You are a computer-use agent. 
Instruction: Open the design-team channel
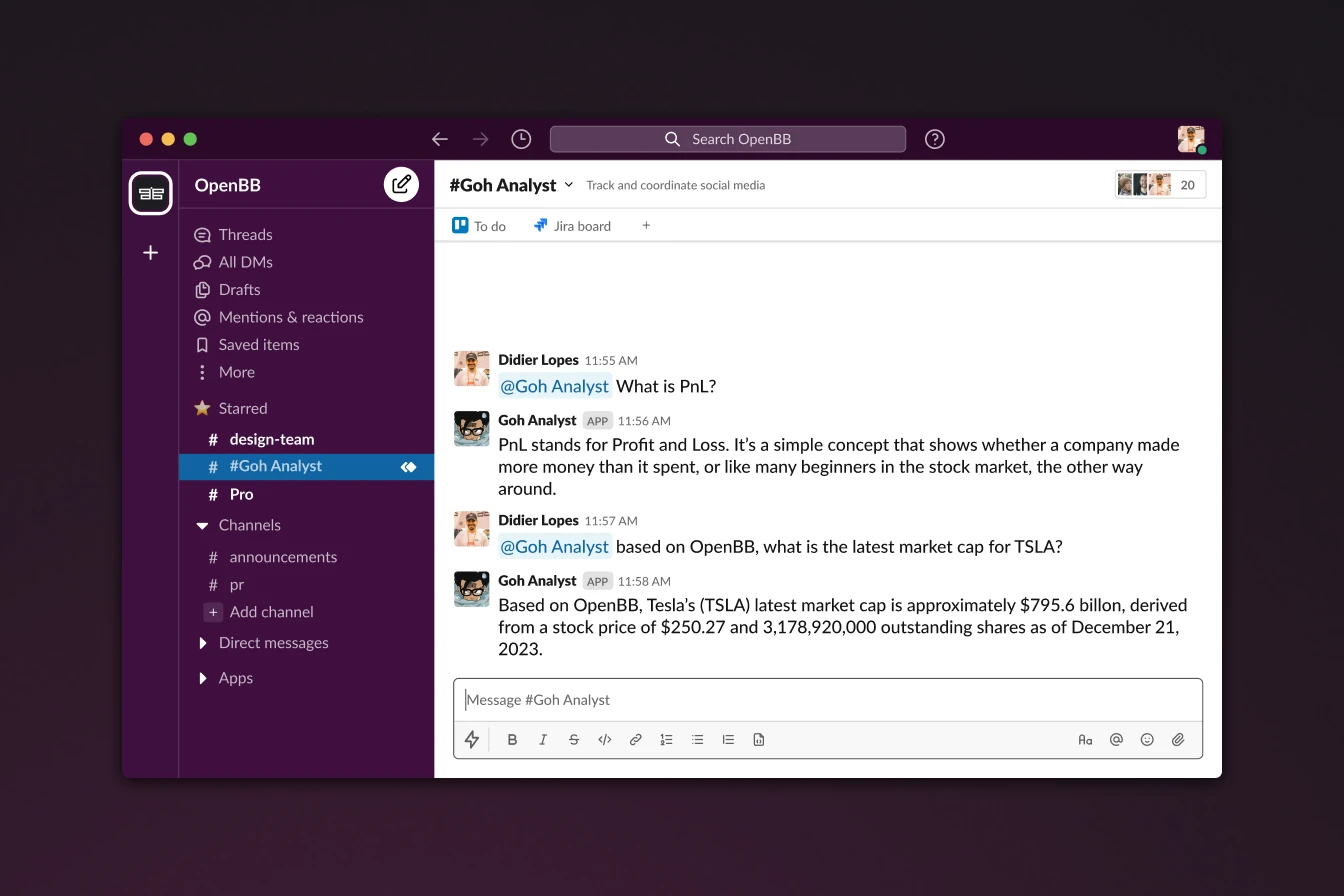click(x=271, y=439)
